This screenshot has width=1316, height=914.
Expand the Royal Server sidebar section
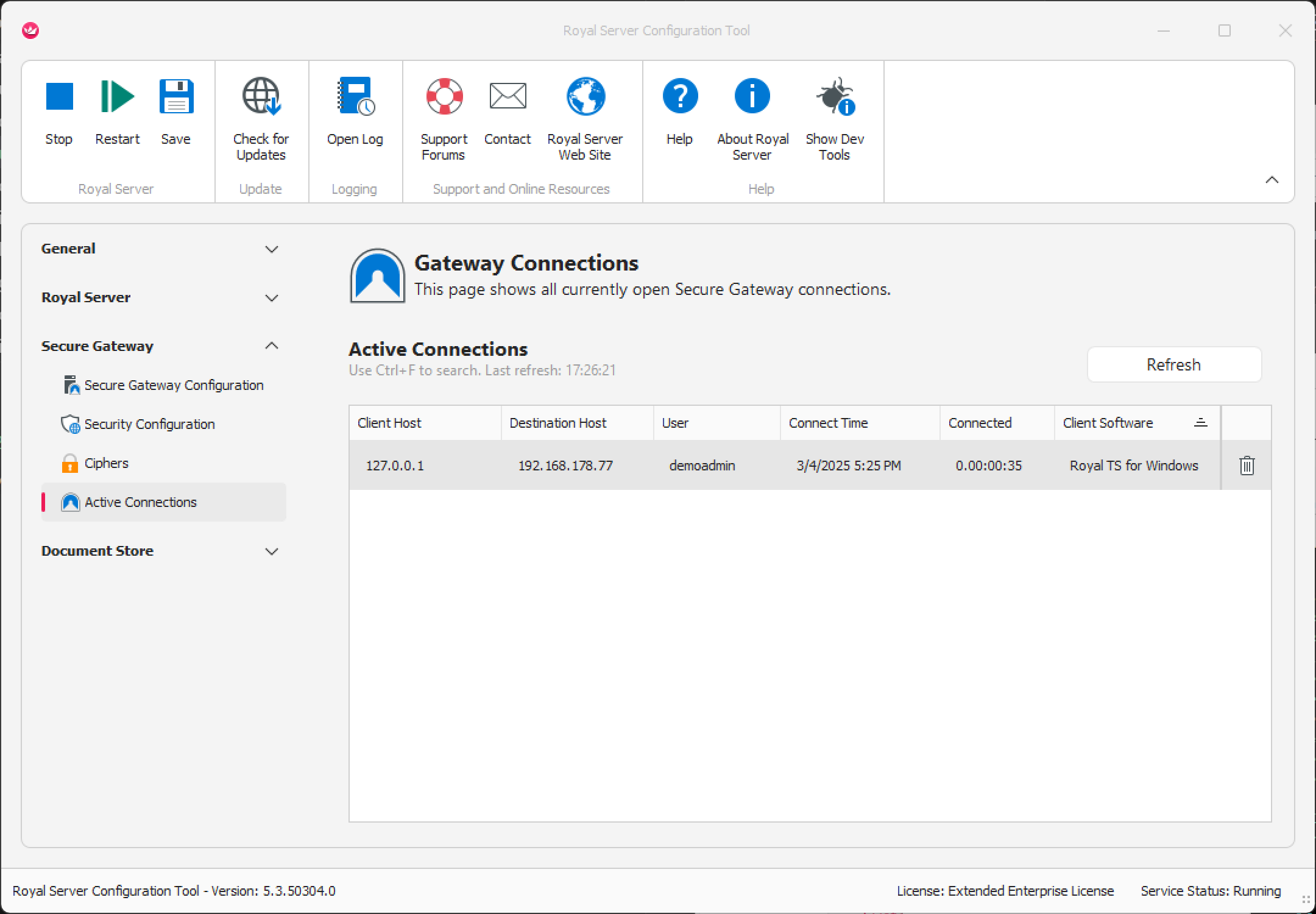click(x=272, y=298)
